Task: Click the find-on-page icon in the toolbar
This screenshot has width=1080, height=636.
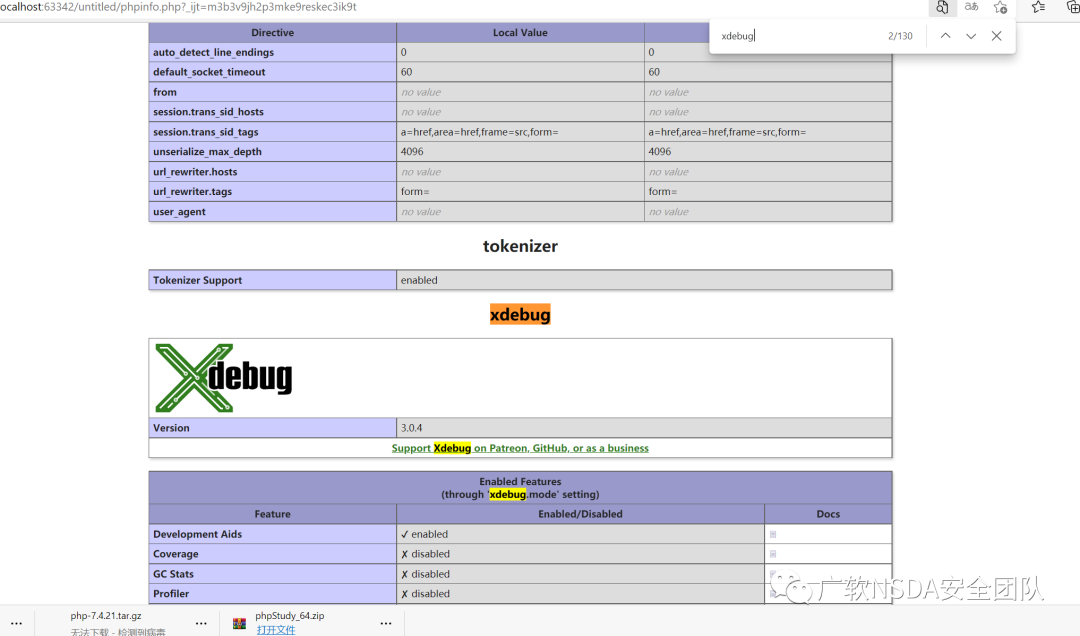Action: pos(942,8)
